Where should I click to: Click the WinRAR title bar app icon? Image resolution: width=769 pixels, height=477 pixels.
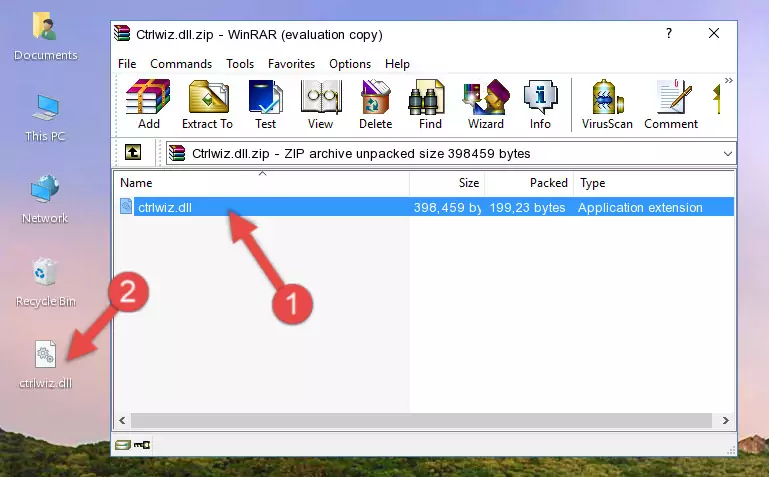pyautogui.click(x=122, y=34)
